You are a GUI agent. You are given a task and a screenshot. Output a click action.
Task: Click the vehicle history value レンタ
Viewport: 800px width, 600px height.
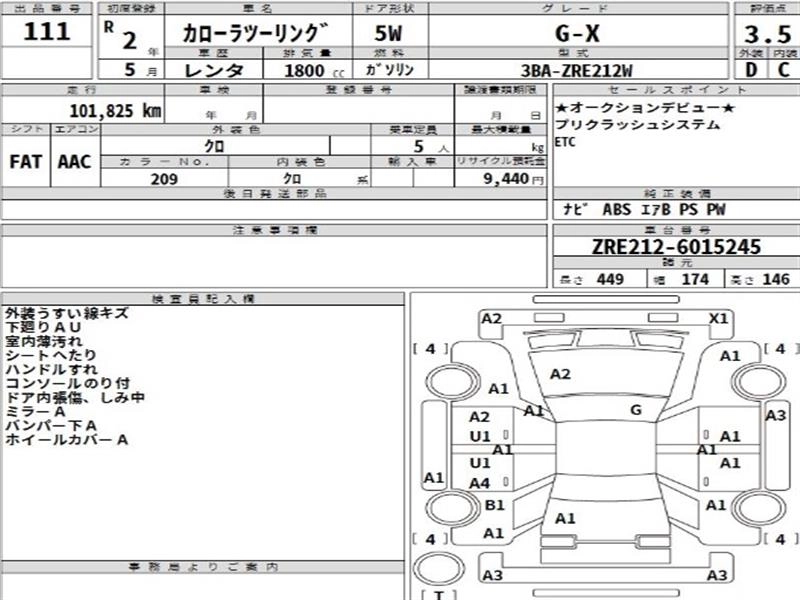pyautogui.click(x=214, y=70)
